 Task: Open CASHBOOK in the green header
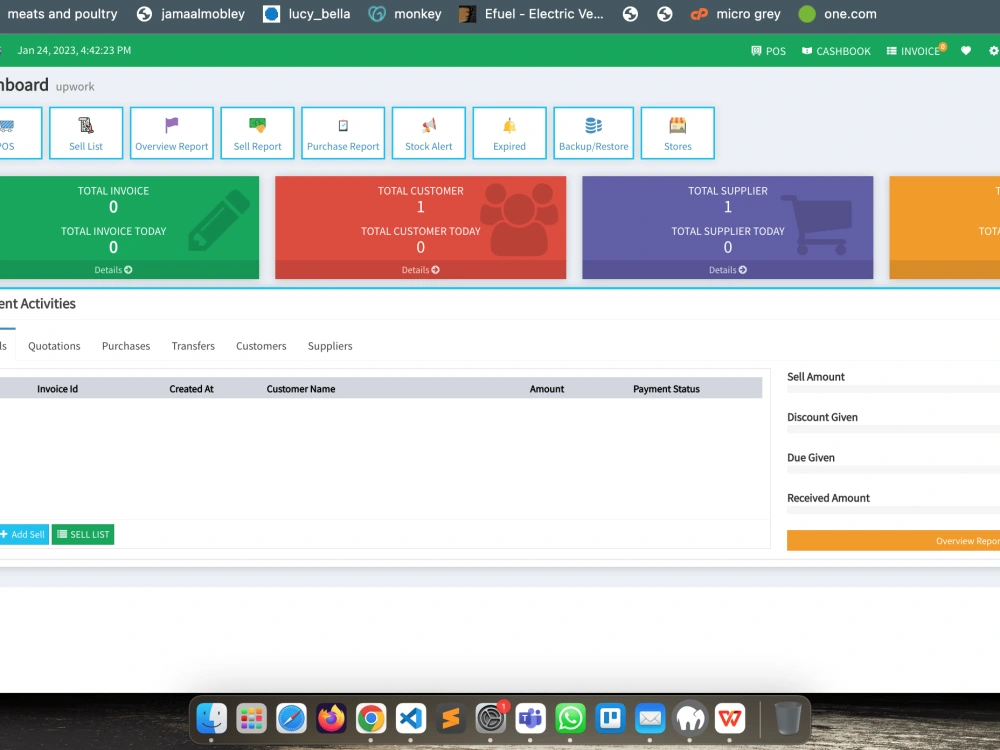[836, 51]
